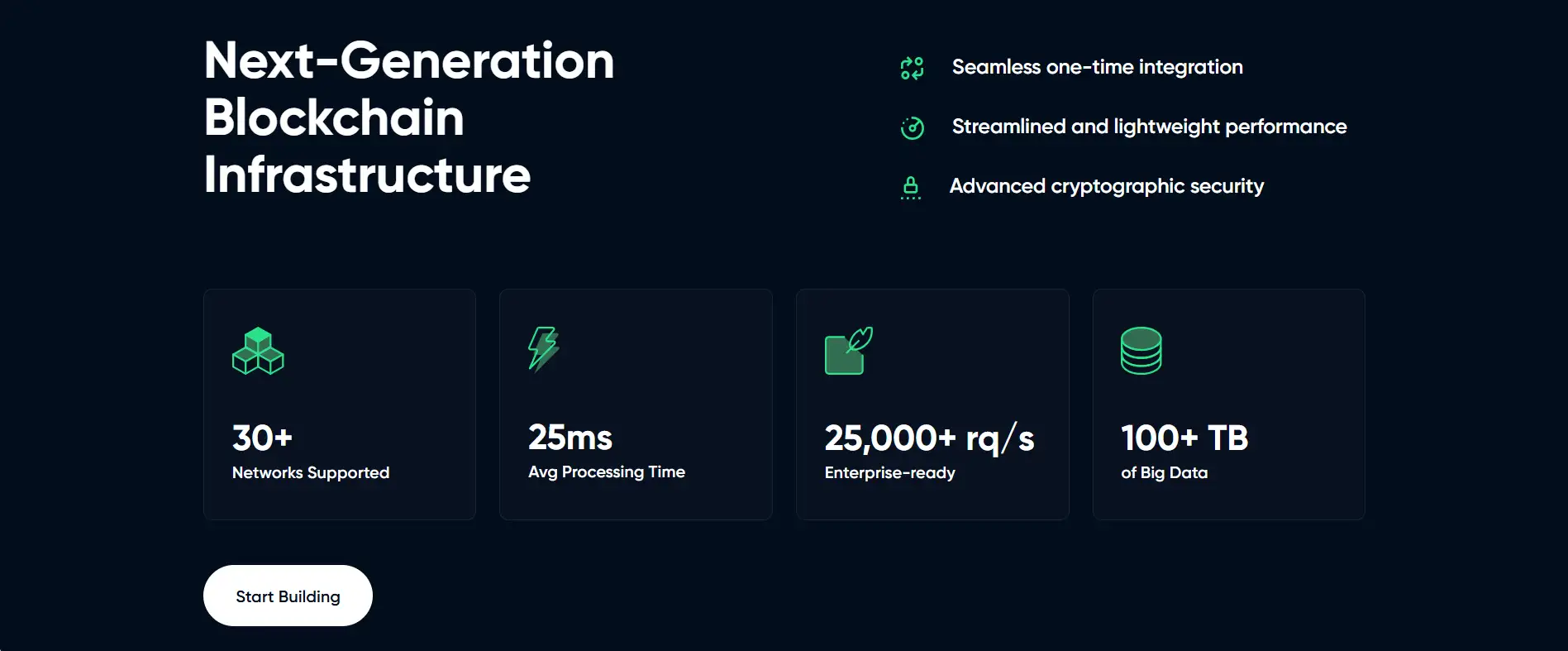The height and width of the screenshot is (651, 1568).
Task: Click "Advanced cryptographic security" feature text
Action: tap(1106, 186)
